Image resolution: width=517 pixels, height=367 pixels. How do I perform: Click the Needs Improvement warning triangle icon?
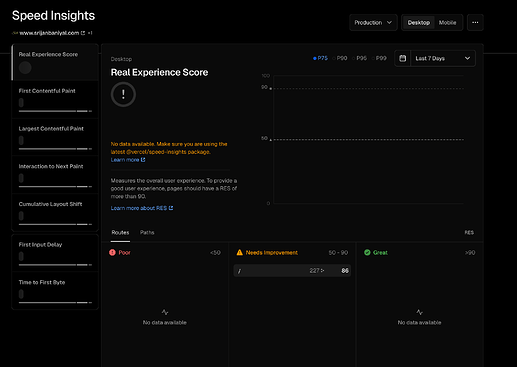coord(240,252)
